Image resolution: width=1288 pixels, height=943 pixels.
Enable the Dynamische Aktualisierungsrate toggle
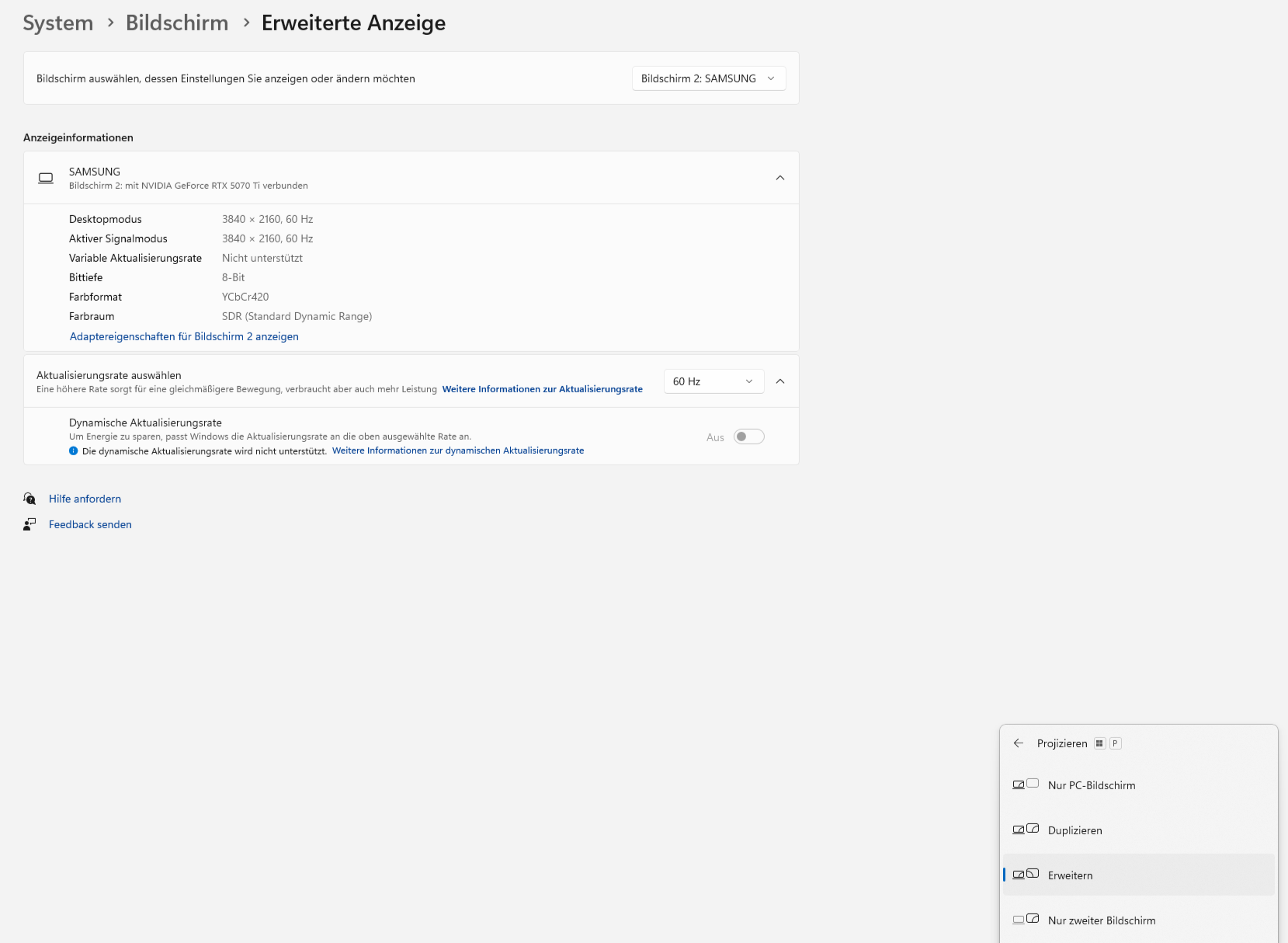749,437
